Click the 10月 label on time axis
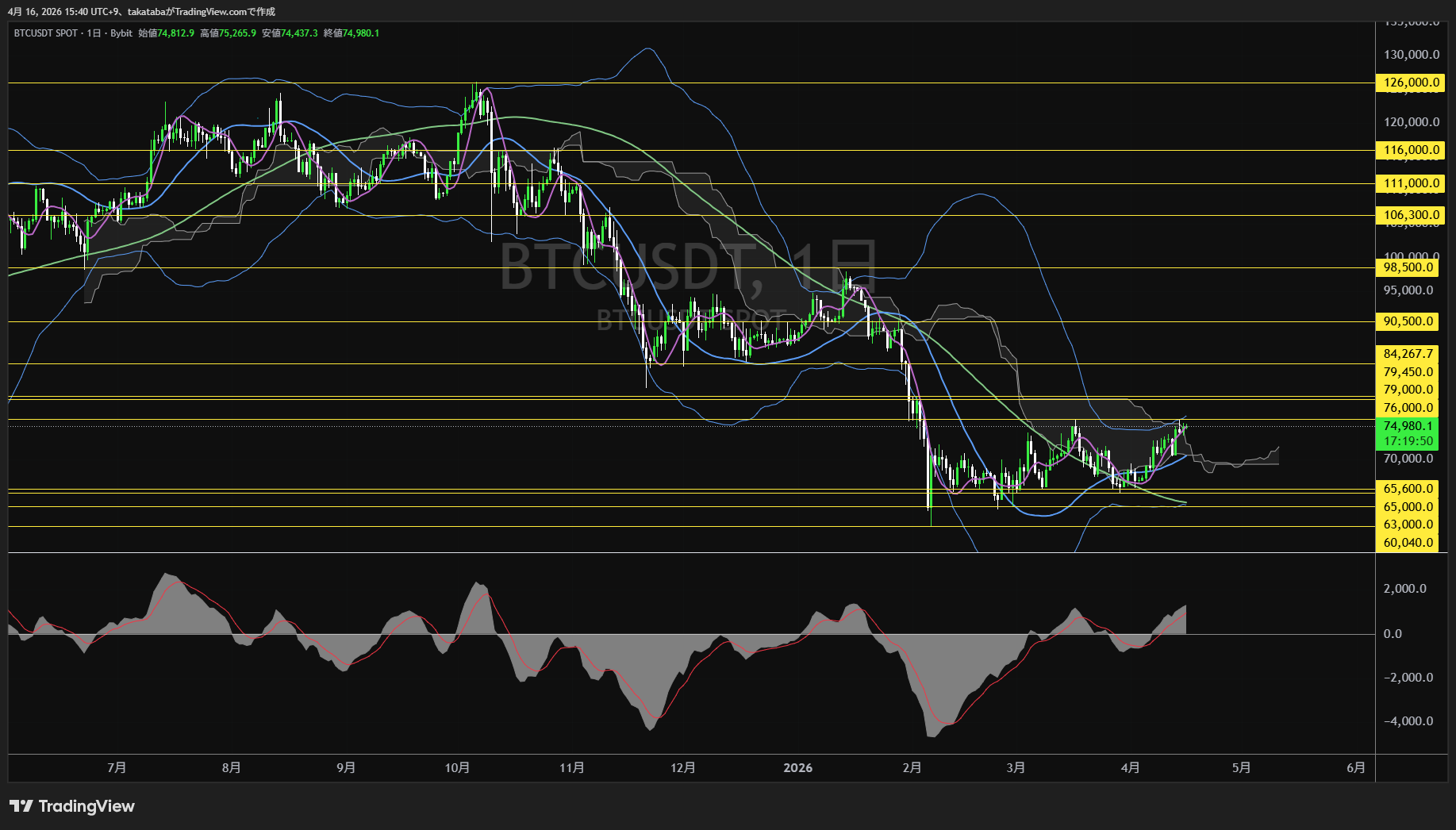 [x=457, y=768]
